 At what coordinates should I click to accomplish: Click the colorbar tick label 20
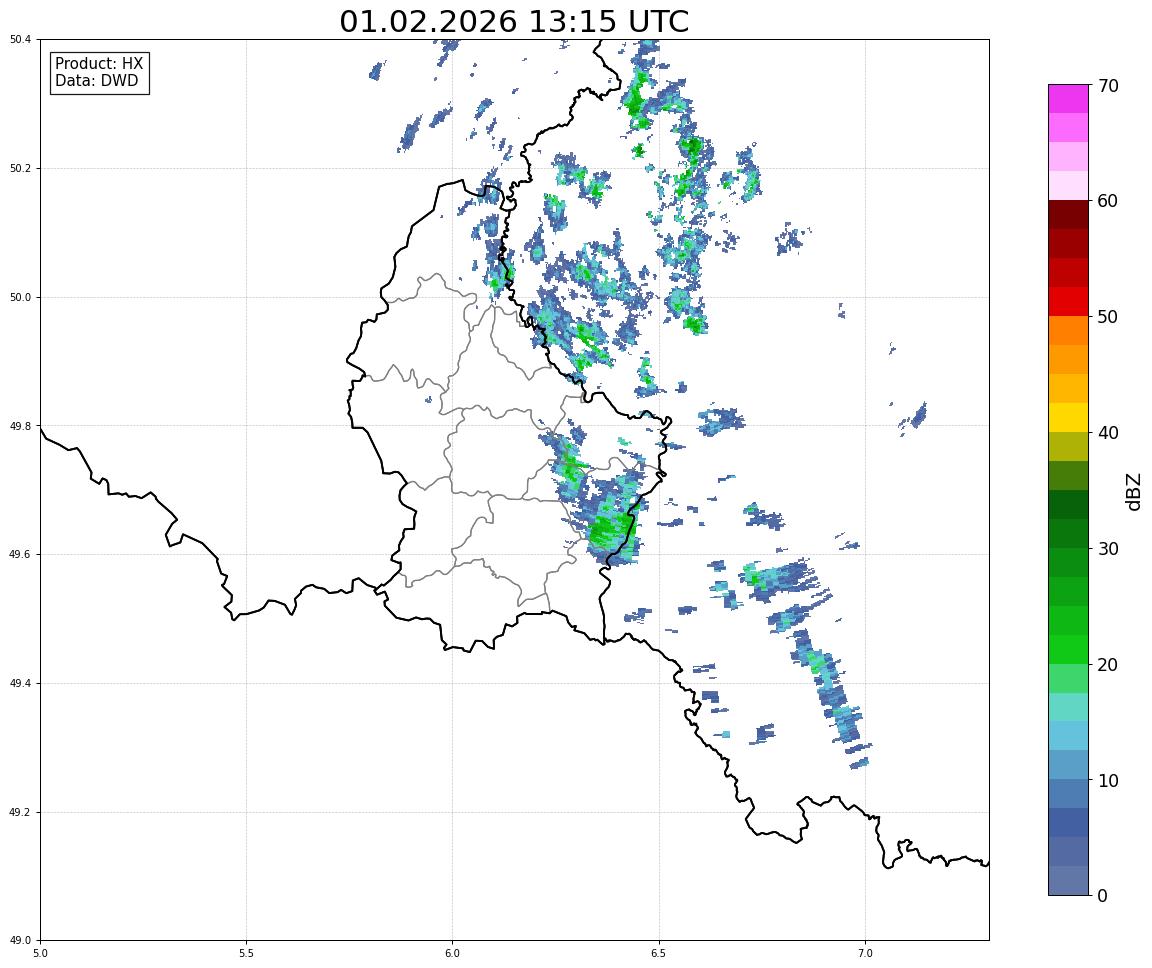(x=1108, y=665)
